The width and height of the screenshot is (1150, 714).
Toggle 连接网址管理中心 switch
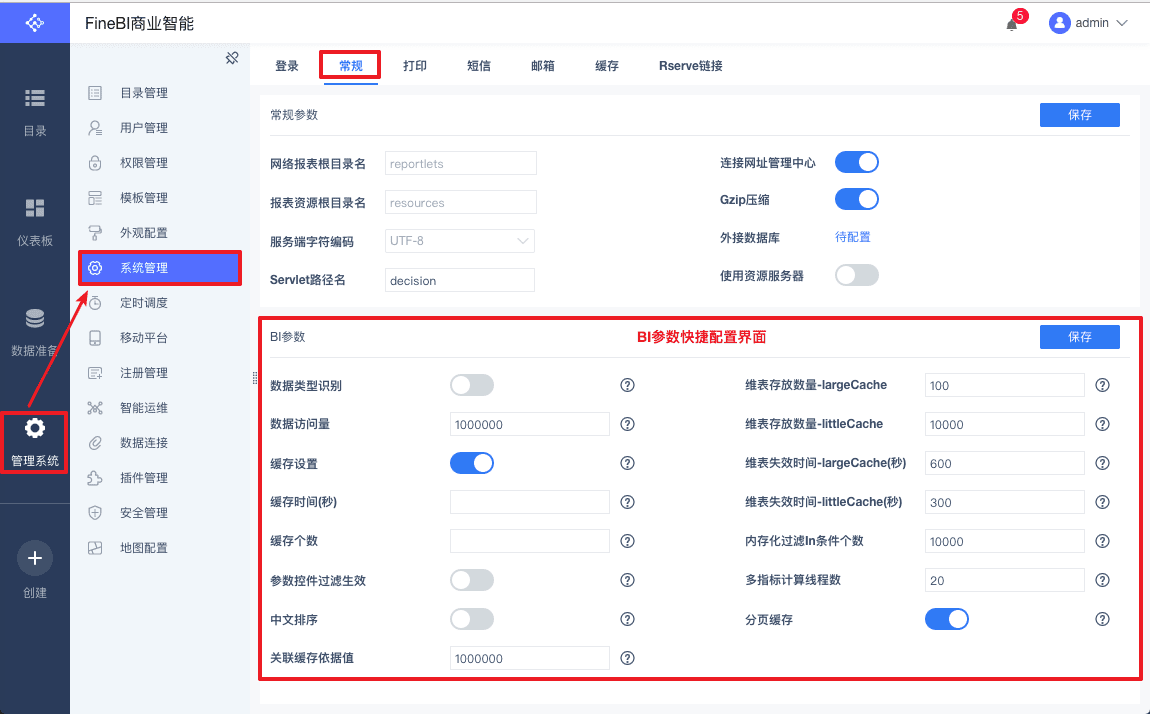[x=857, y=162]
